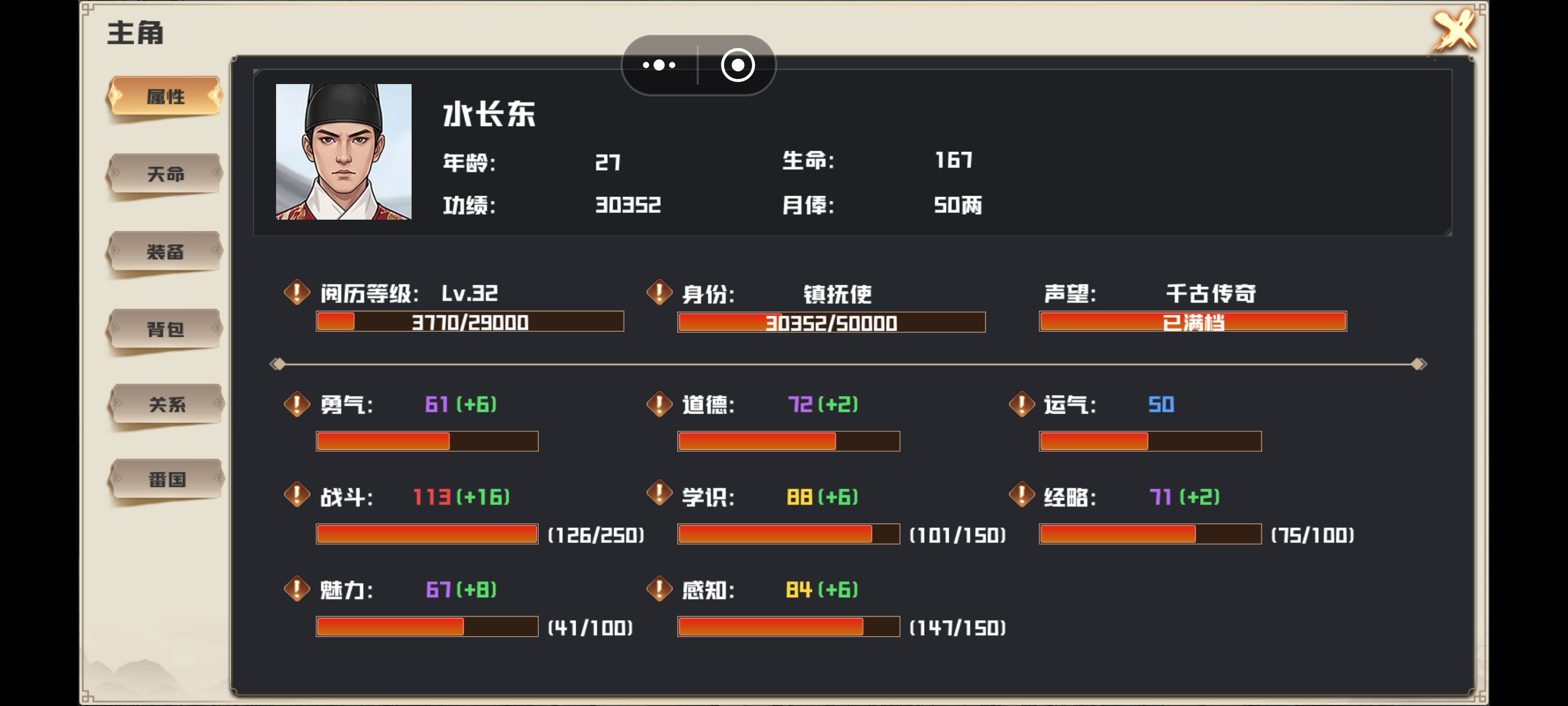Image resolution: width=1568 pixels, height=706 pixels.
Task: Close the 主角 panel with the X
Action: [x=1454, y=30]
